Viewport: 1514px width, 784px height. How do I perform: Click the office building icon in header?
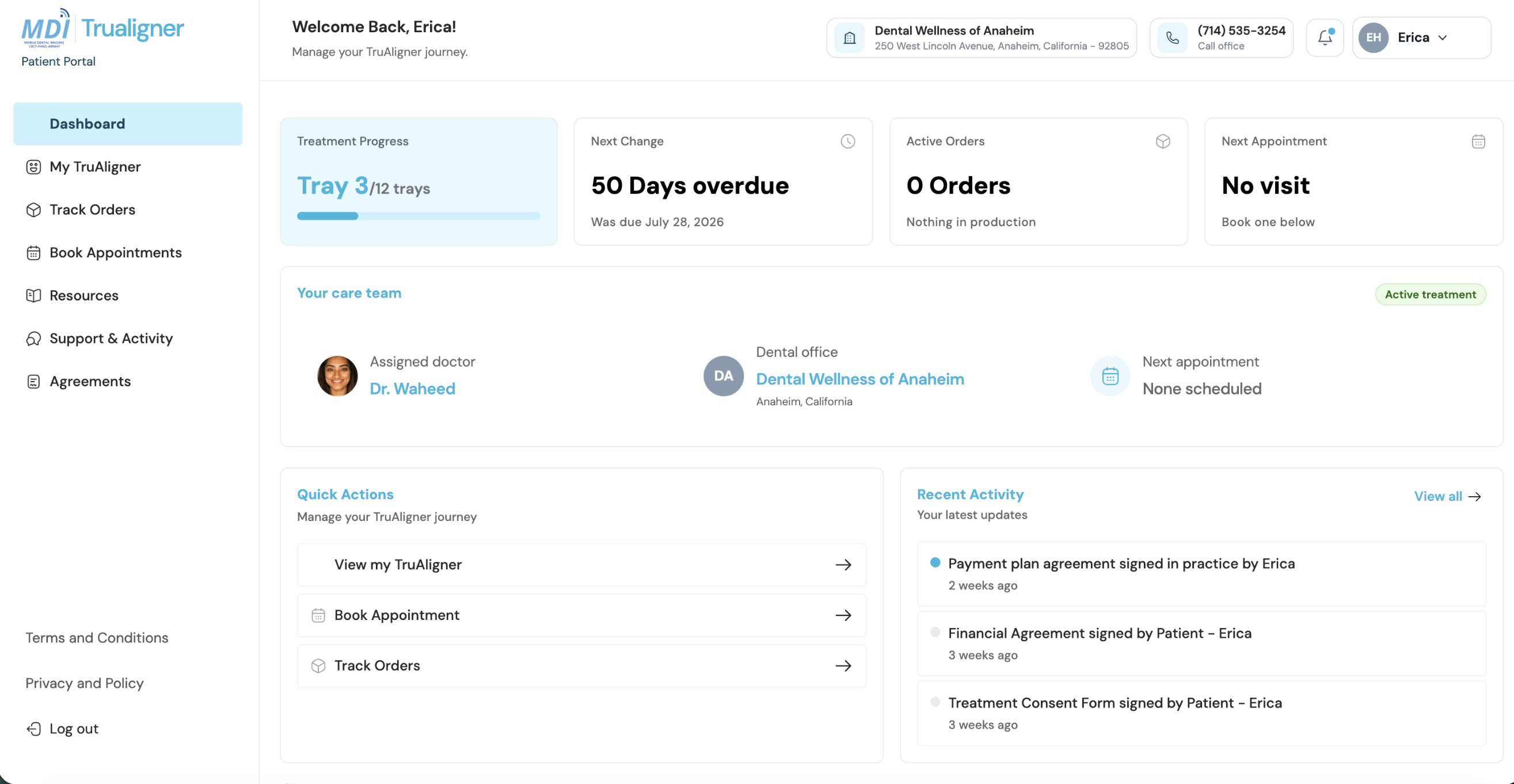849,38
